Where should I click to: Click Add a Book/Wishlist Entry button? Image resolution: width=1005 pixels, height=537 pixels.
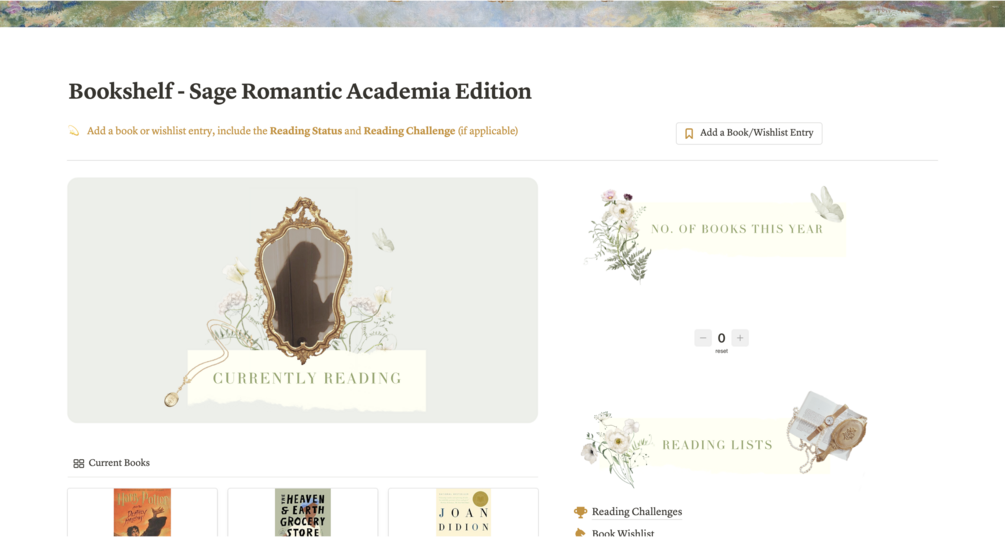(x=749, y=133)
